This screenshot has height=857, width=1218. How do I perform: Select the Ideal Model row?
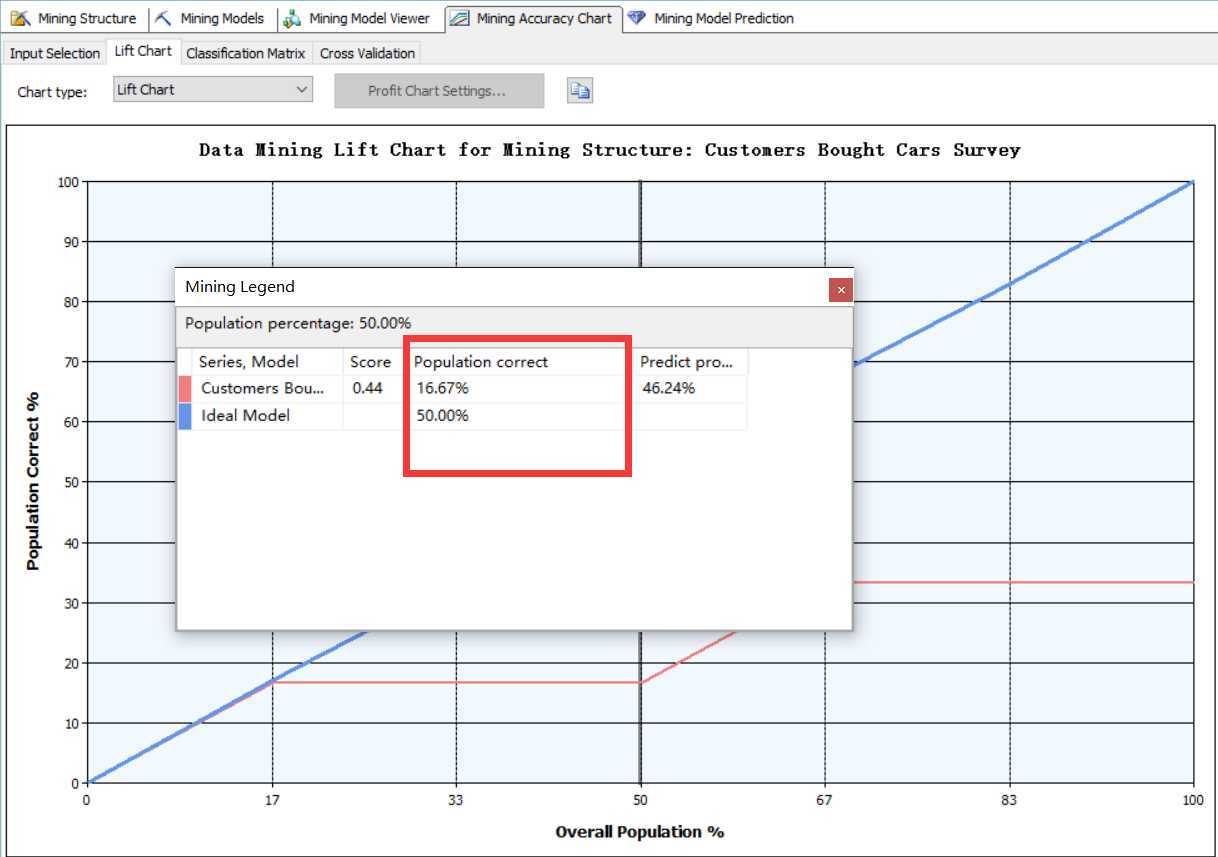click(462, 416)
